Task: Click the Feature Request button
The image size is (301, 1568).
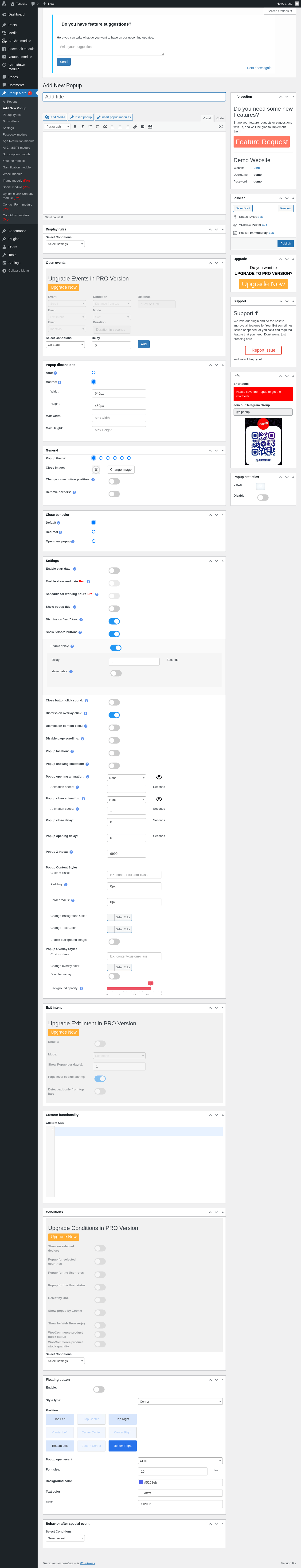Action: click(x=261, y=142)
